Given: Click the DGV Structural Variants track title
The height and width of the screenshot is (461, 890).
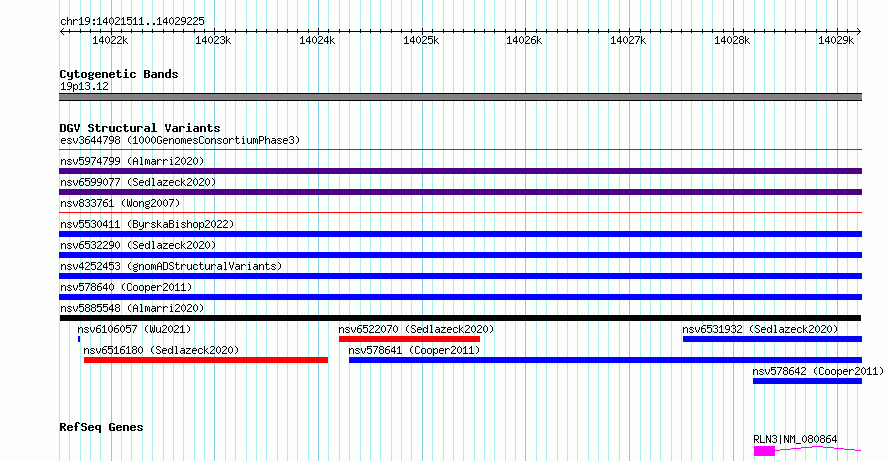Looking at the screenshot, I should 140,128.
